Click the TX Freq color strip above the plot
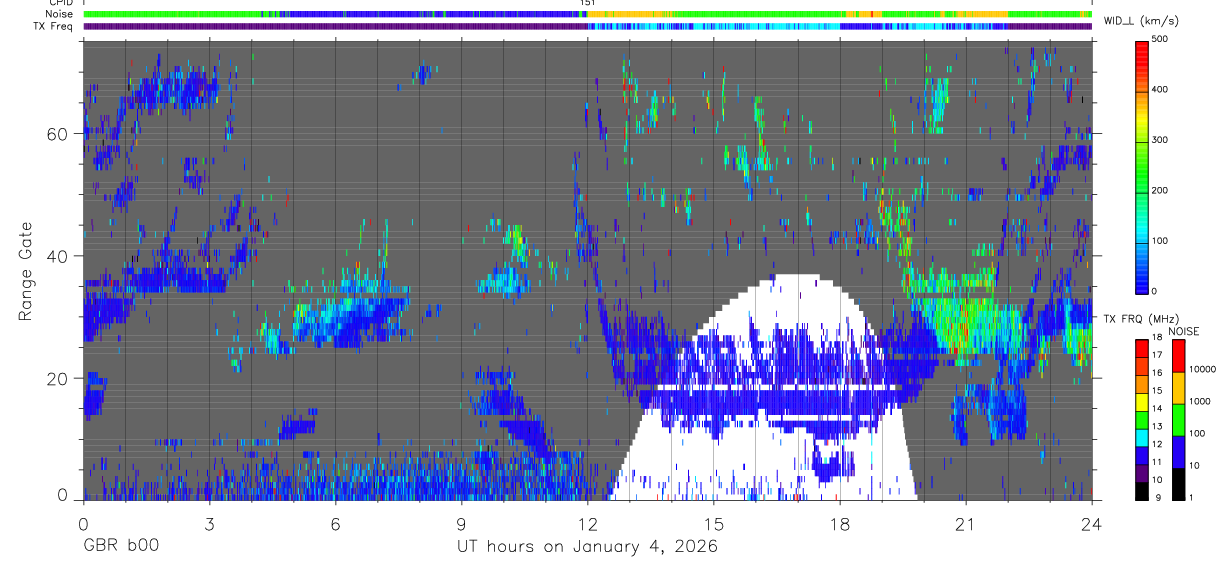1228x567 pixels. pos(588,26)
